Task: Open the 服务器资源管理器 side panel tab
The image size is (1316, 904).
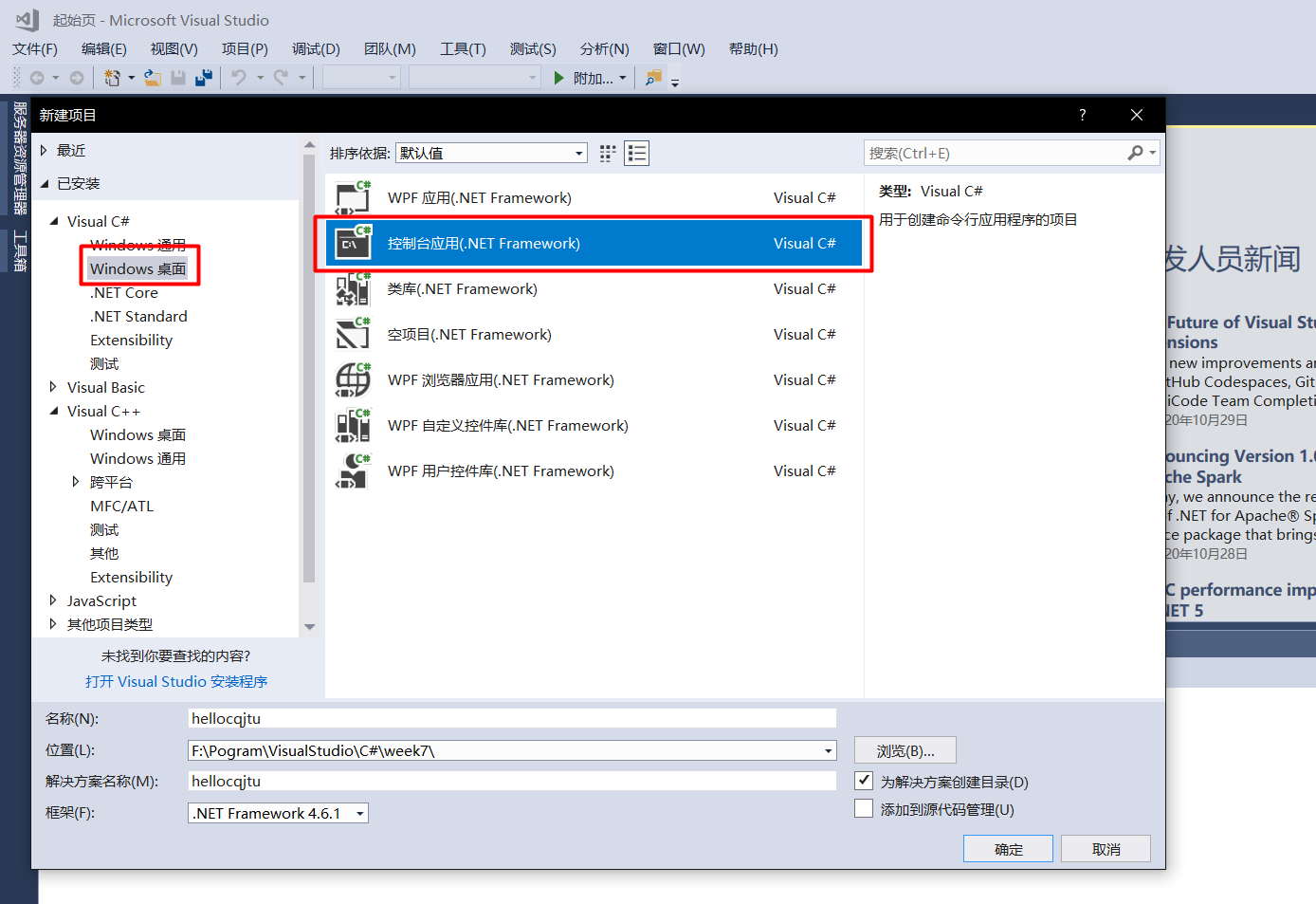Action: [x=20, y=158]
